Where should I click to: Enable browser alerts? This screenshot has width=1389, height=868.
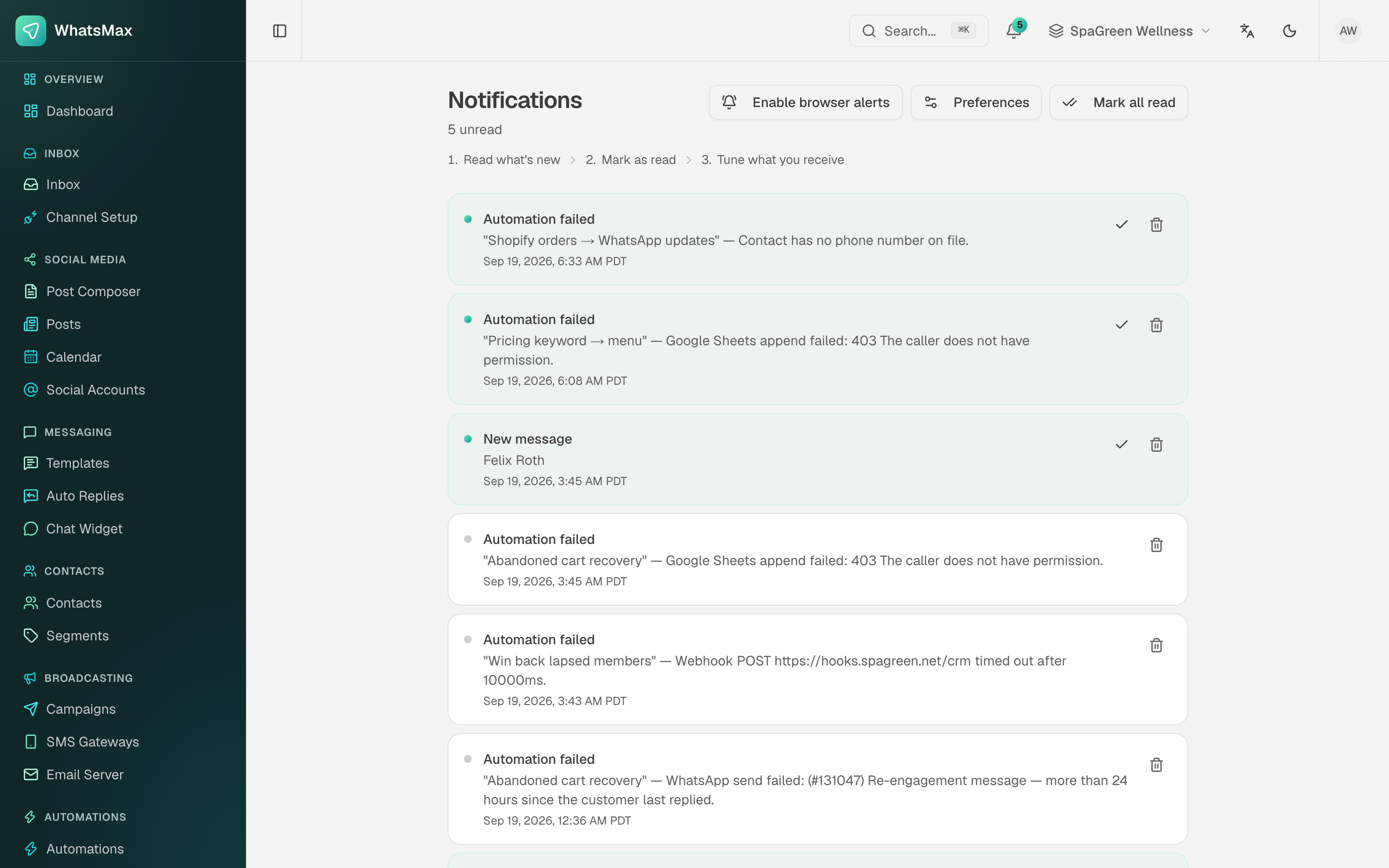pyautogui.click(x=805, y=102)
